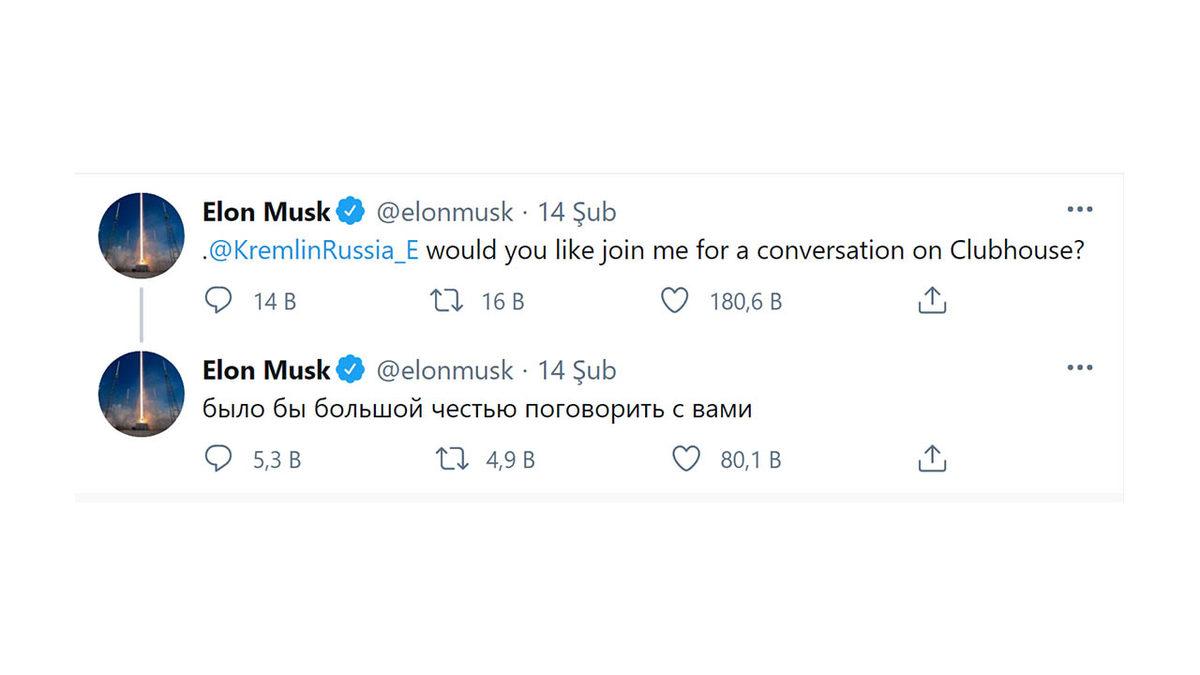The height and width of the screenshot is (675, 1200).
Task: Like the Russian reply via heart icon
Action: click(x=686, y=458)
